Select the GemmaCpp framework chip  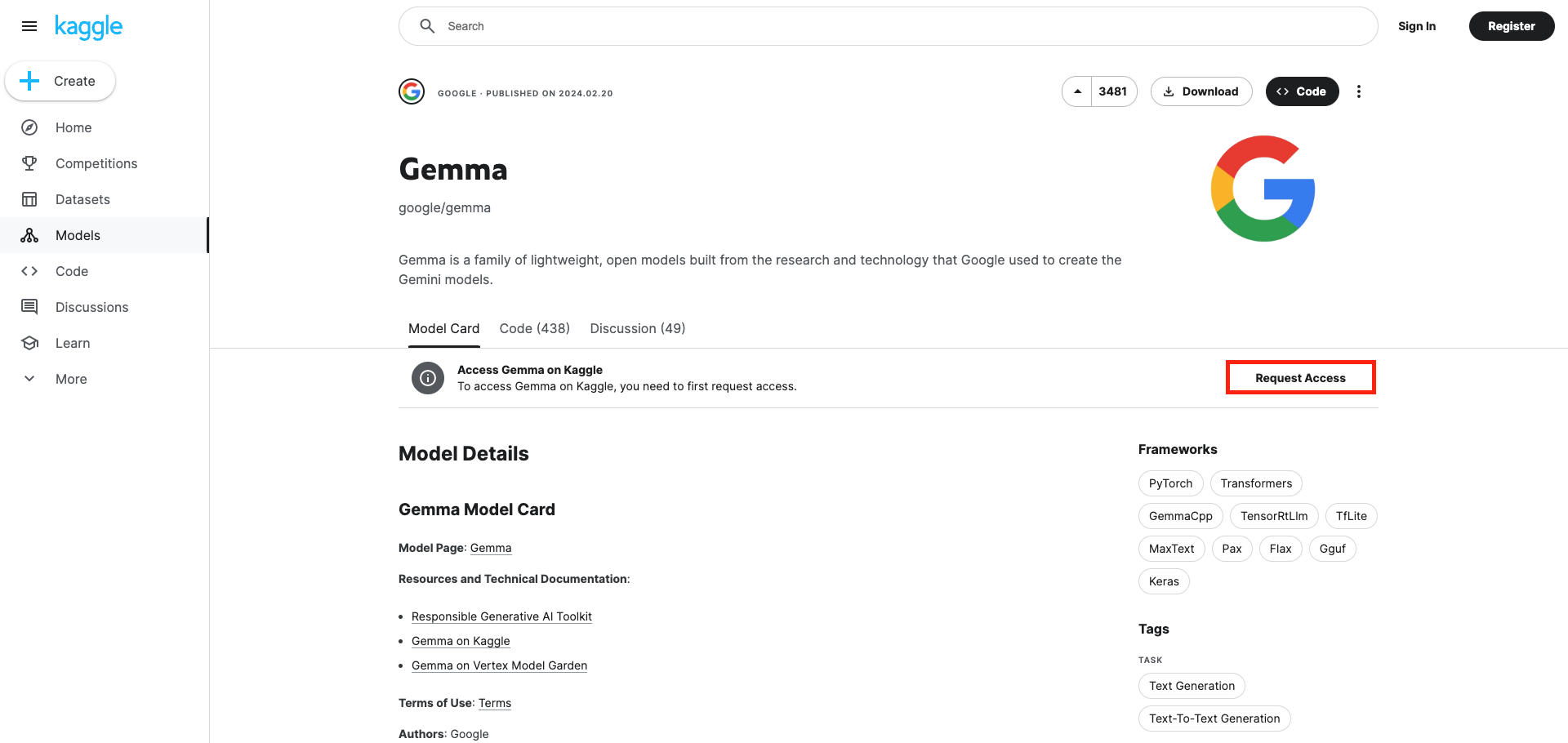tap(1181, 516)
